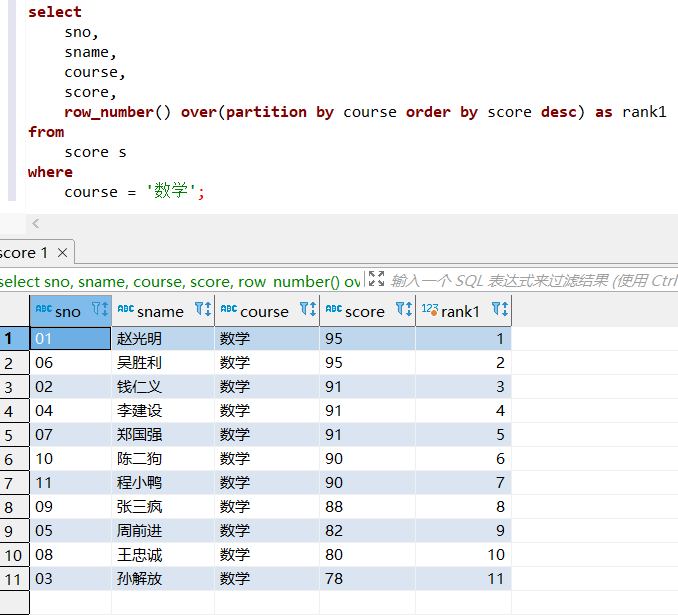
Task: Close the score 1 result tab
Action: [62, 253]
